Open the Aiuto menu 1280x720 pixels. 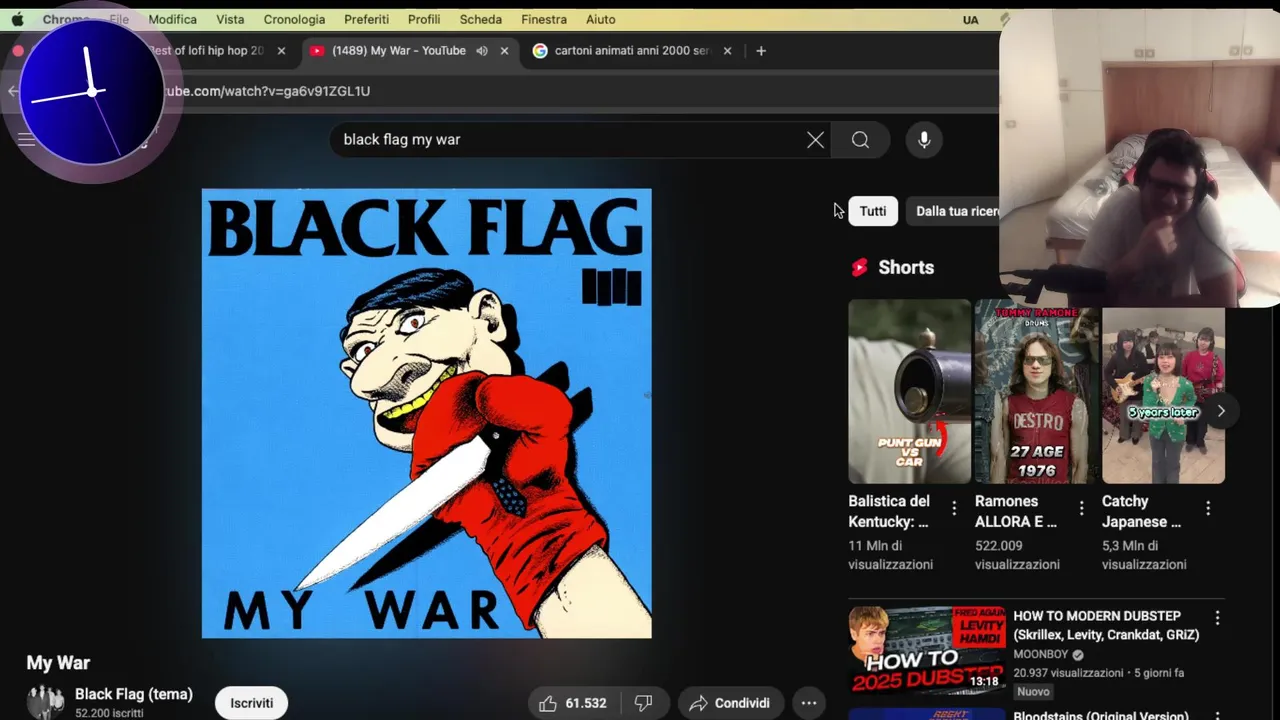[601, 19]
